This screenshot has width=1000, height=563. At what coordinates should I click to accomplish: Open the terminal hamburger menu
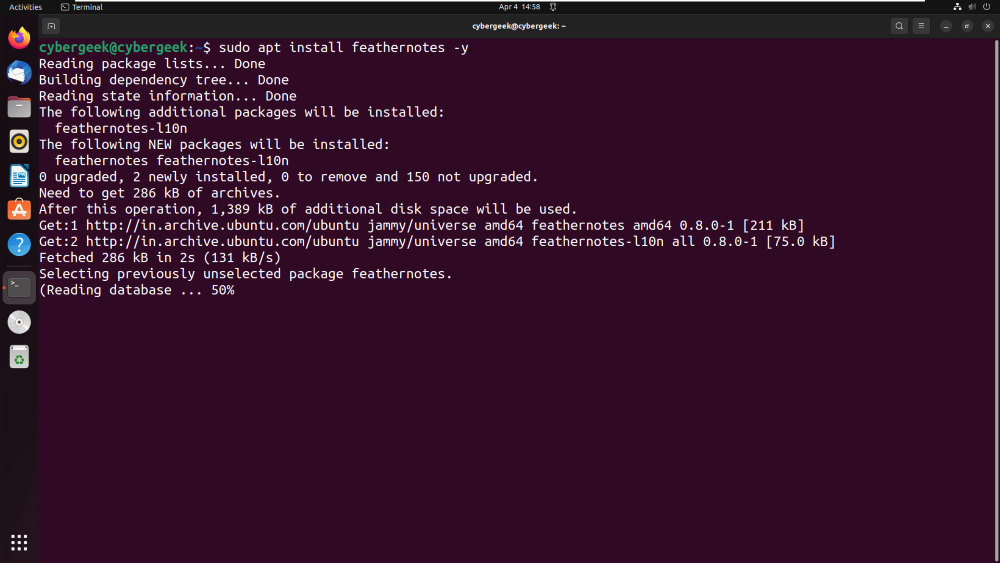tap(922, 26)
